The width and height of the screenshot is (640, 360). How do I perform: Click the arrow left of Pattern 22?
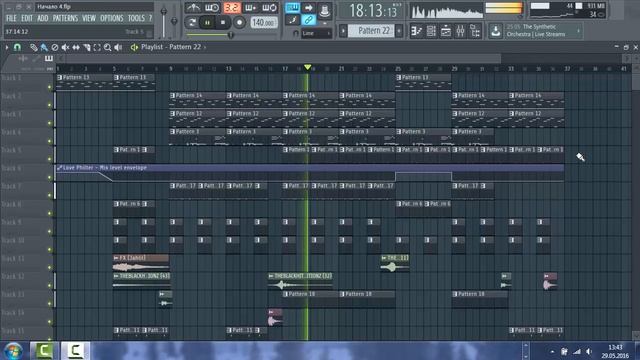343,31
